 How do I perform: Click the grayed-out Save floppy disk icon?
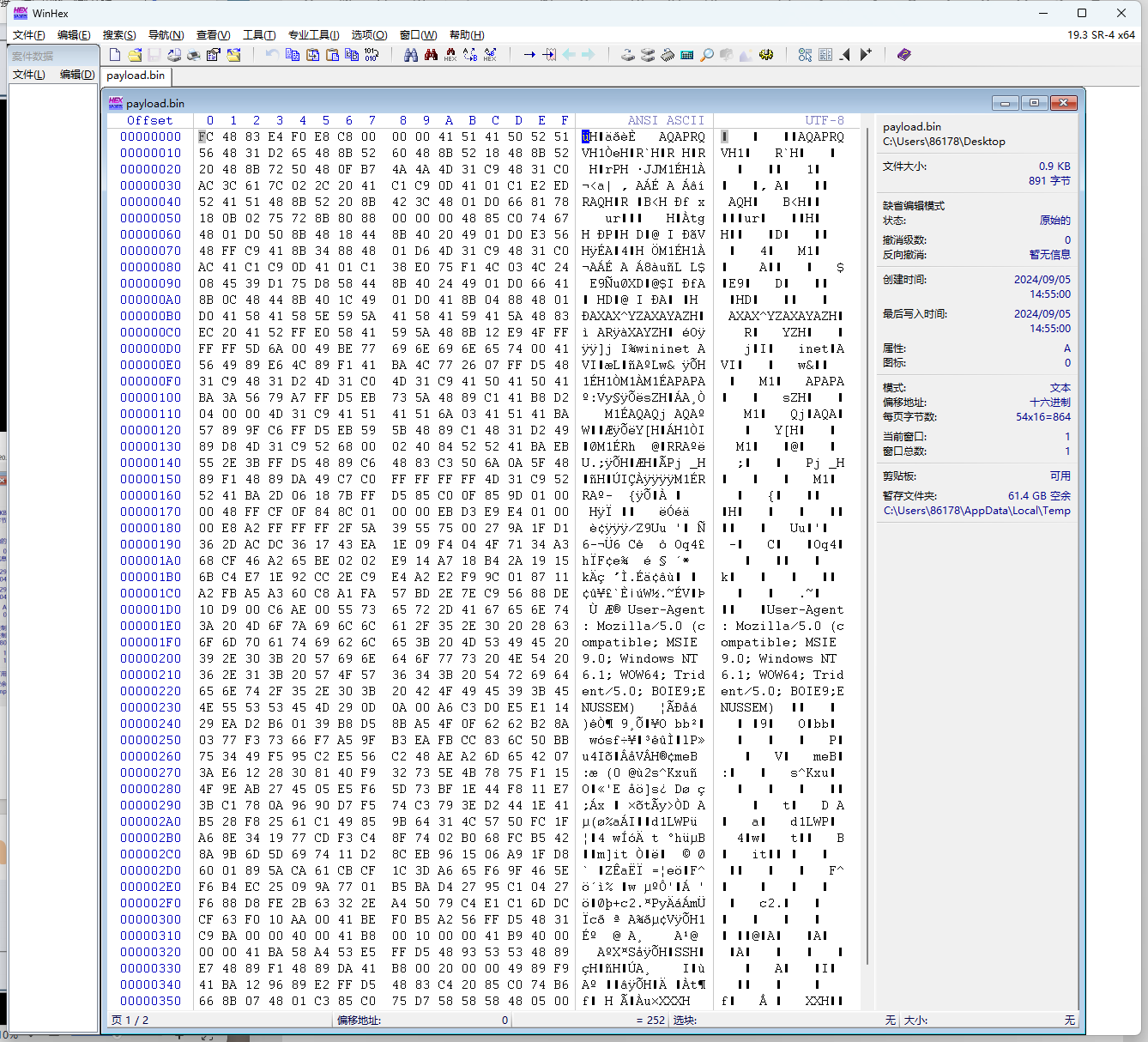point(154,54)
